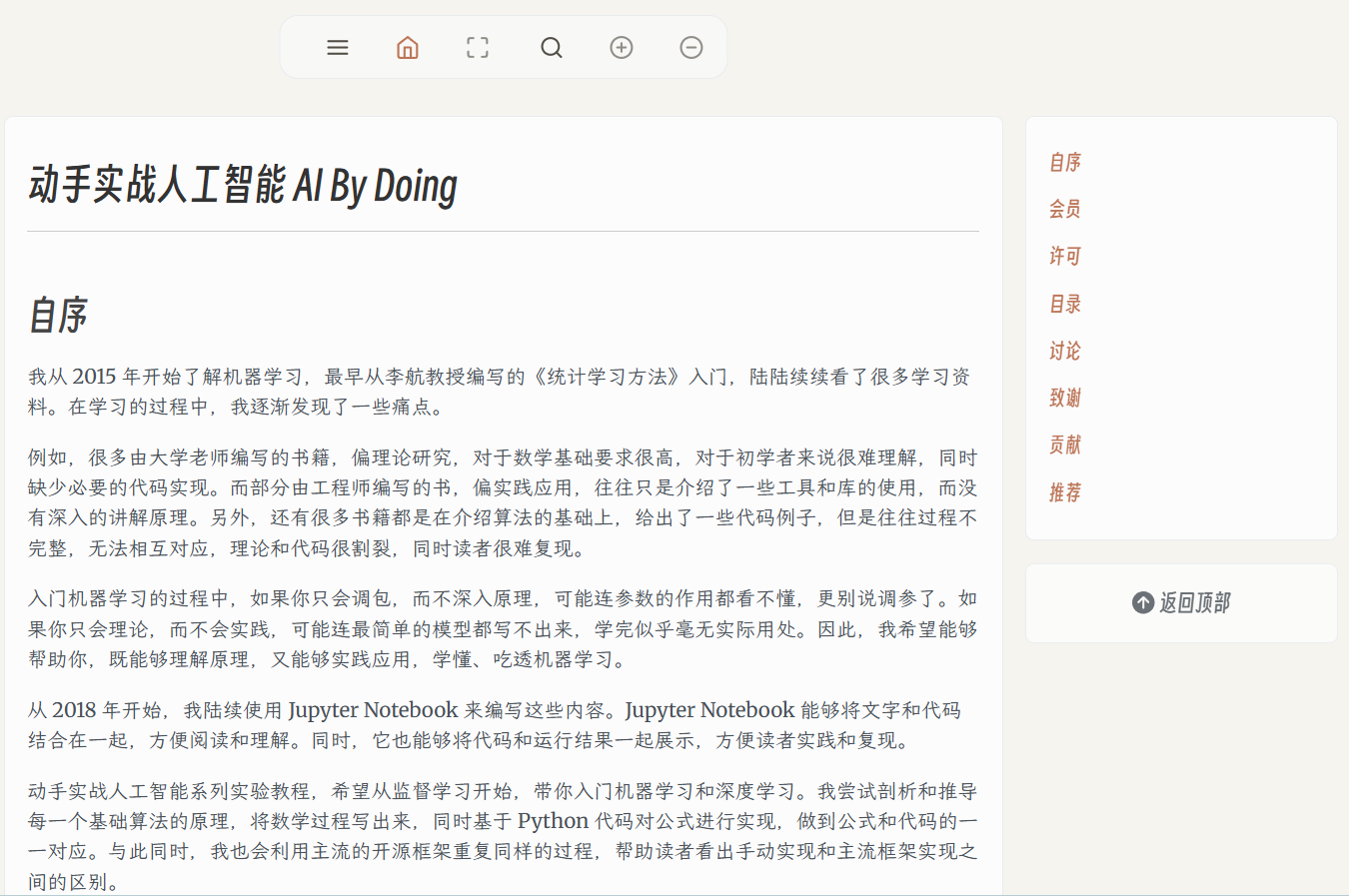Viewport: 1349px width, 896px height.
Task: Zoom out with the minus circle icon
Action: 691,48
